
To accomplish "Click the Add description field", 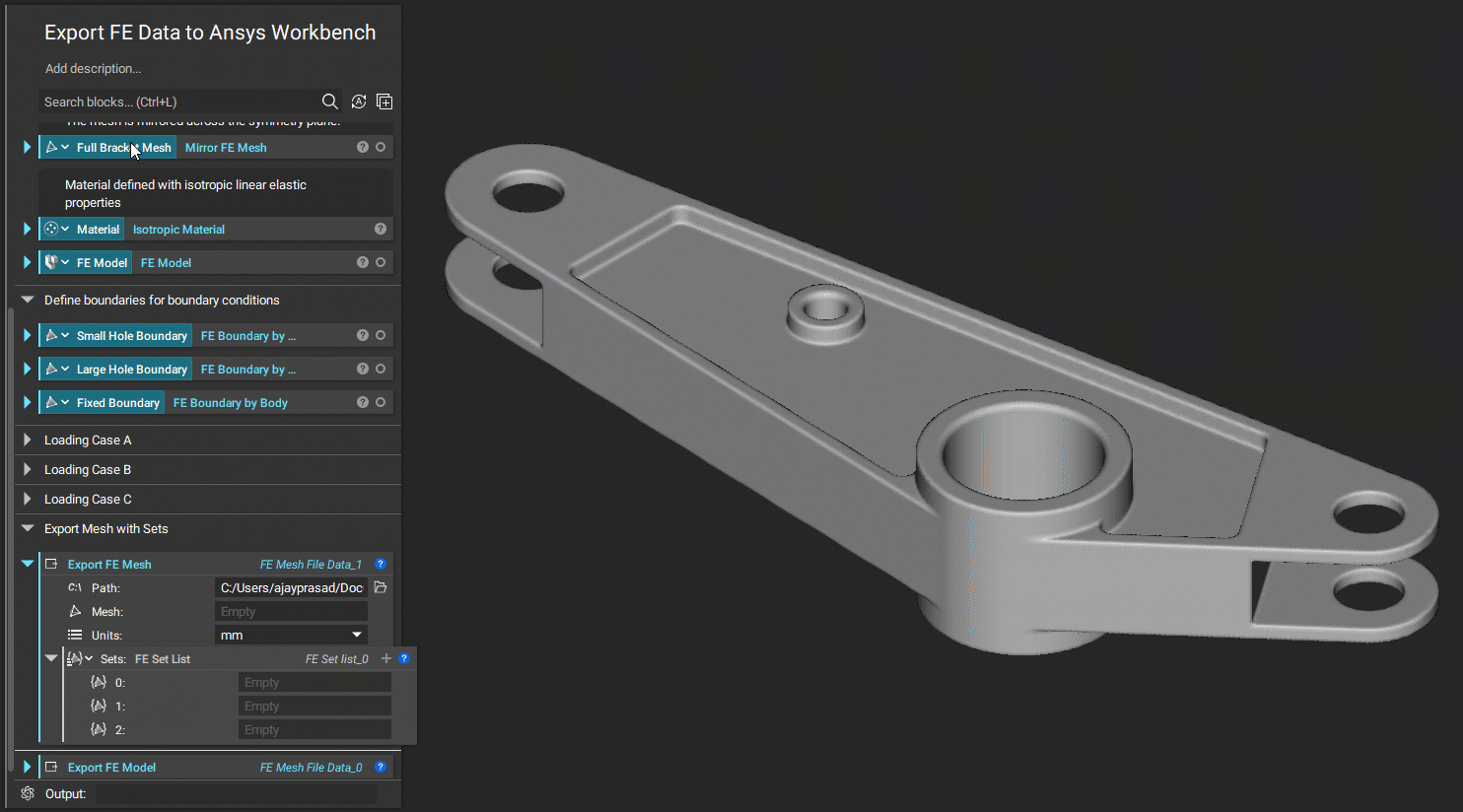I will 93,68.
